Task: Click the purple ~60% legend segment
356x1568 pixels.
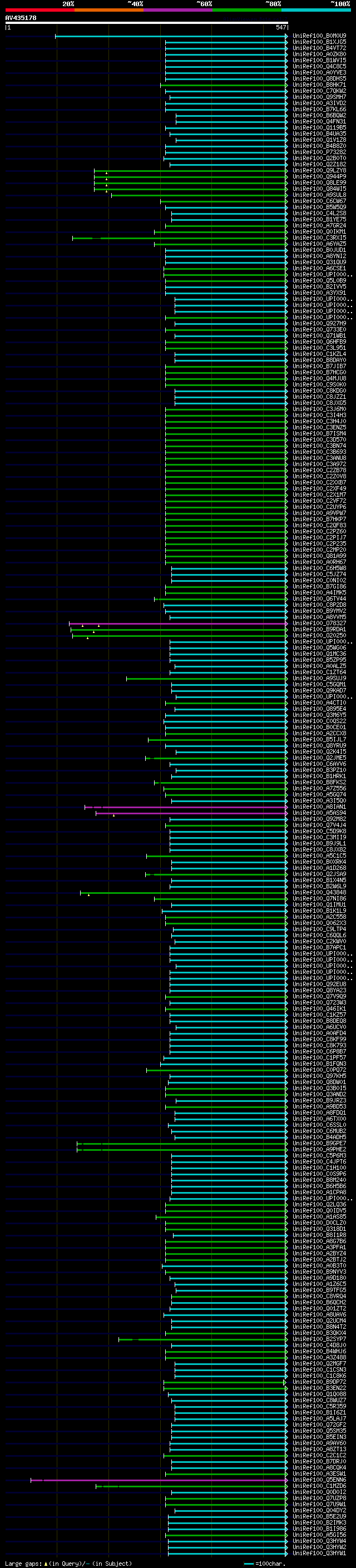Action: click(179, 10)
